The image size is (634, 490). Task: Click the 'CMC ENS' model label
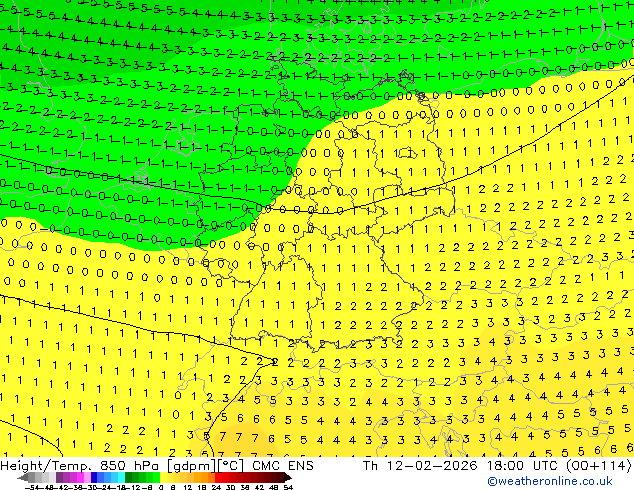tap(283, 466)
